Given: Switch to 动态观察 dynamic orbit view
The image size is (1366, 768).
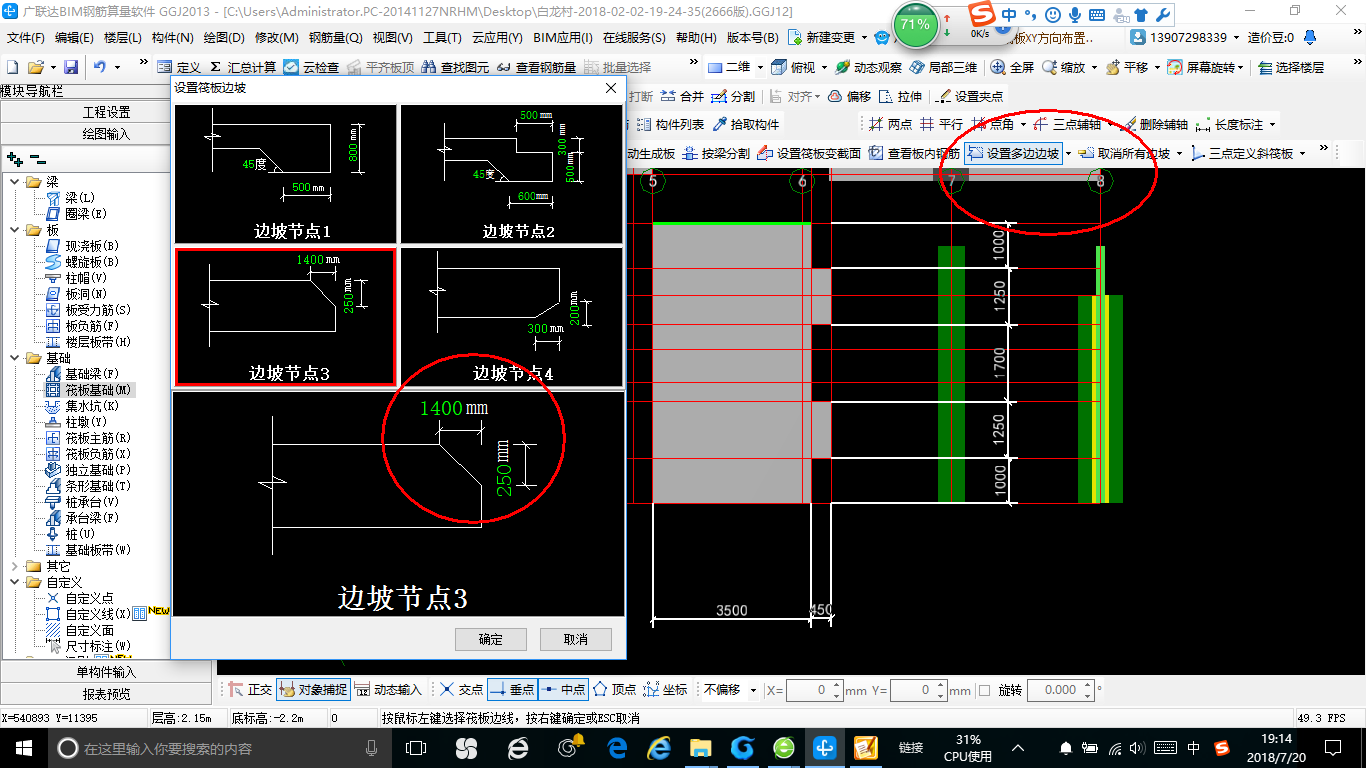Looking at the screenshot, I should 868,67.
